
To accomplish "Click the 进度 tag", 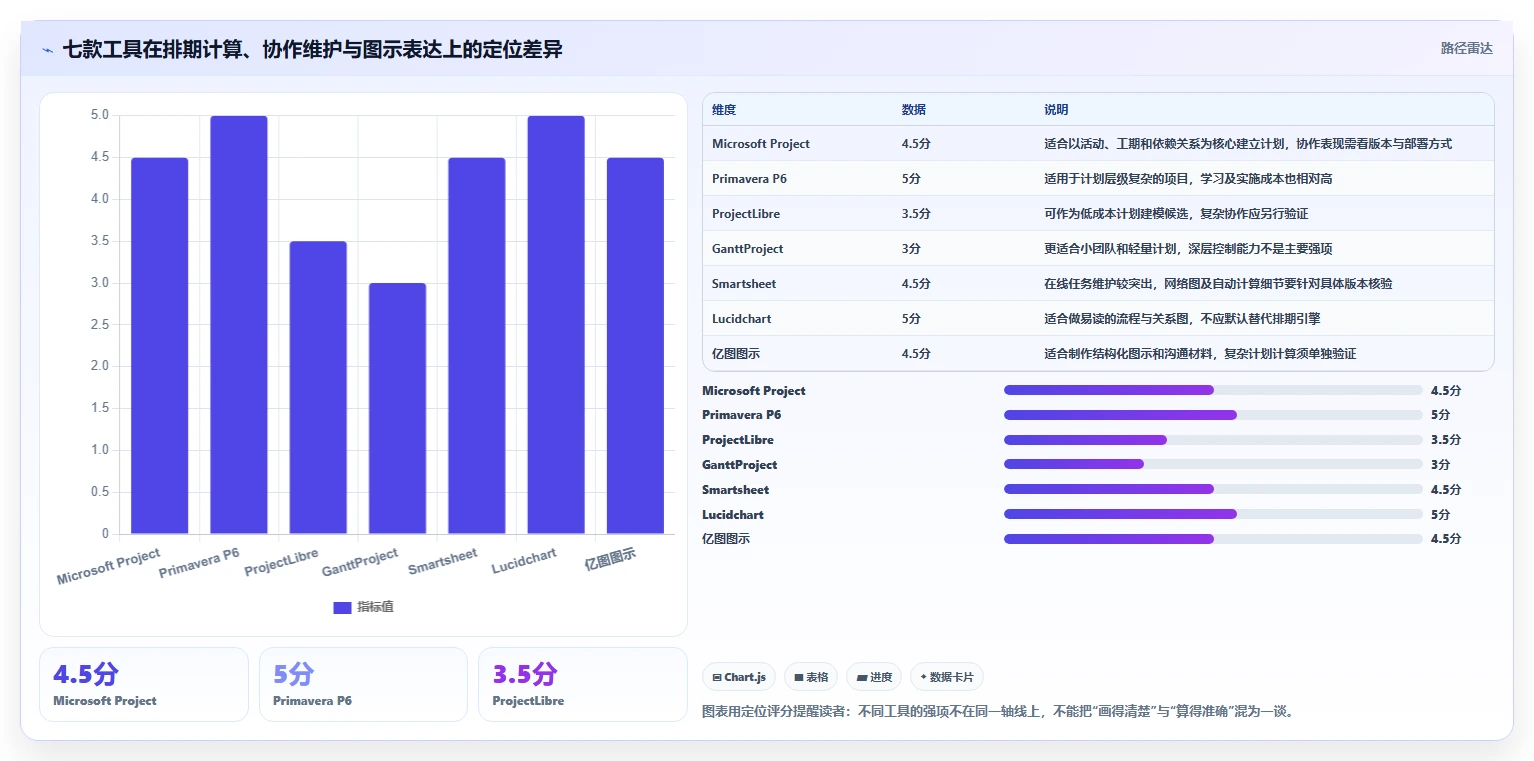I will [874, 677].
